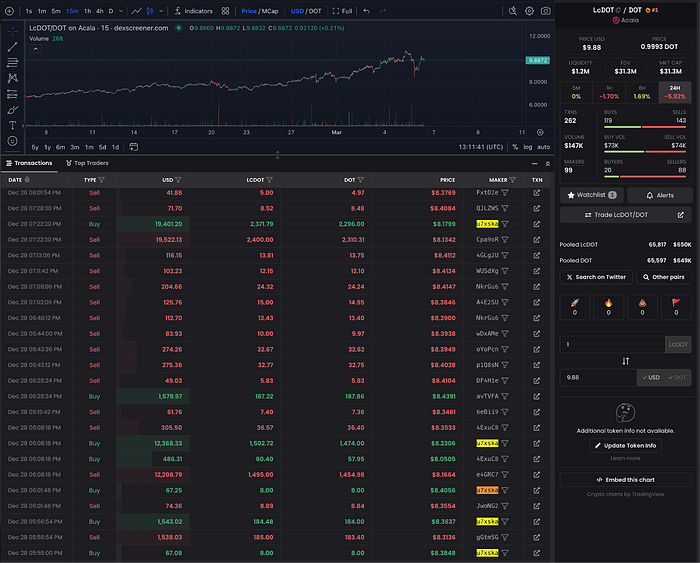Reset chart scale with target icon
The image size is (700, 563).
(x=540, y=132)
